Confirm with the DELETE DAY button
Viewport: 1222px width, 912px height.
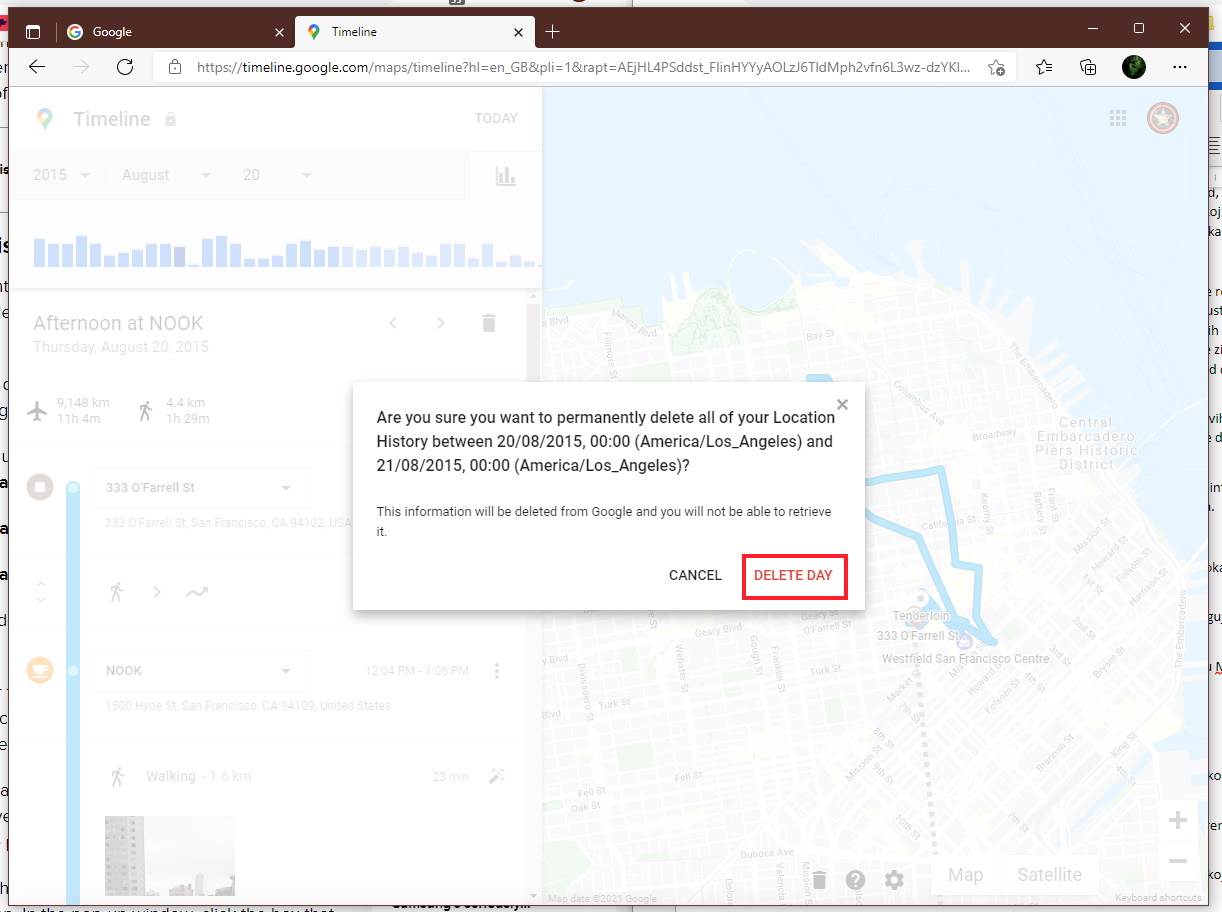point(794,575)
